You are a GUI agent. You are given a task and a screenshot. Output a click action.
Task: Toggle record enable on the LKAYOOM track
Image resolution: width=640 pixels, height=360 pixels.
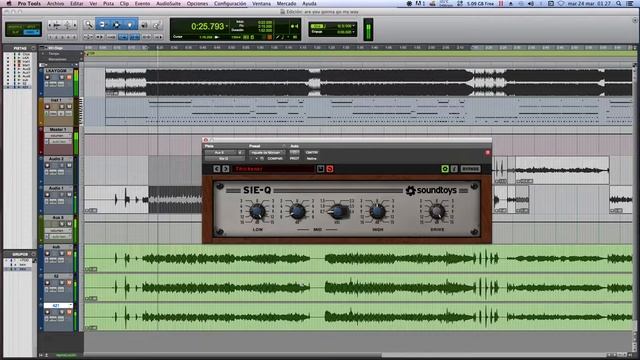click(47, 78)
